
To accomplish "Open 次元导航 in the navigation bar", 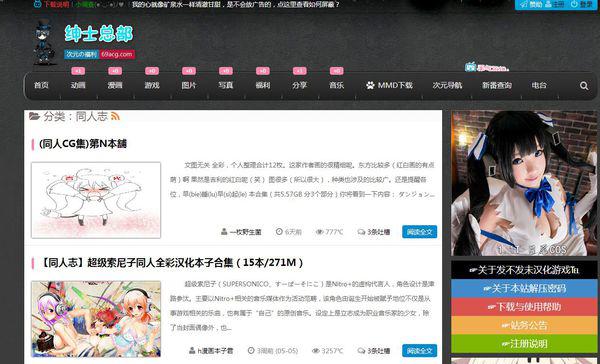I will tap(447, 85).
